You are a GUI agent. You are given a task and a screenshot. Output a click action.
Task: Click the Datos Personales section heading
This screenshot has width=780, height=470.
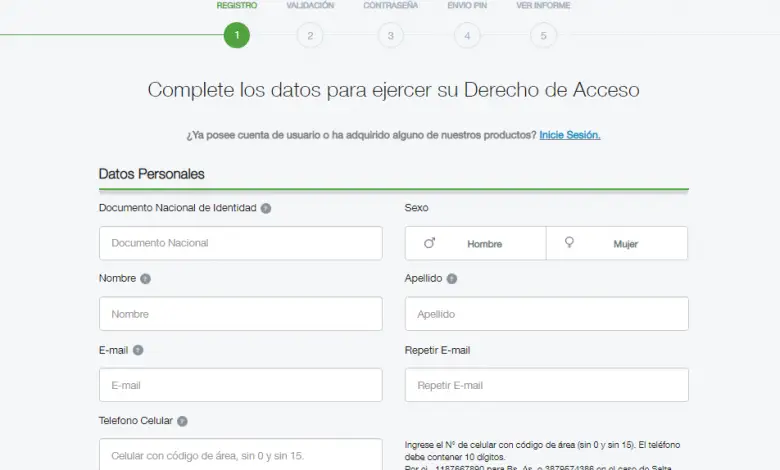point(152,174)
